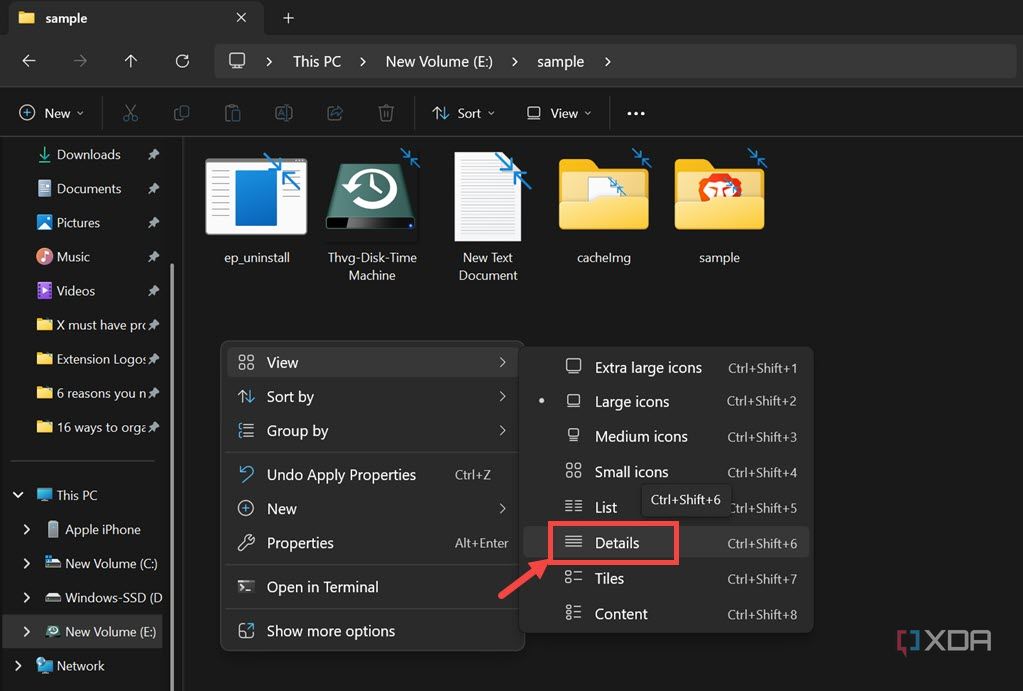Choose Details view from submenu
The image size is (1023, 691).
tap(616, 543)
